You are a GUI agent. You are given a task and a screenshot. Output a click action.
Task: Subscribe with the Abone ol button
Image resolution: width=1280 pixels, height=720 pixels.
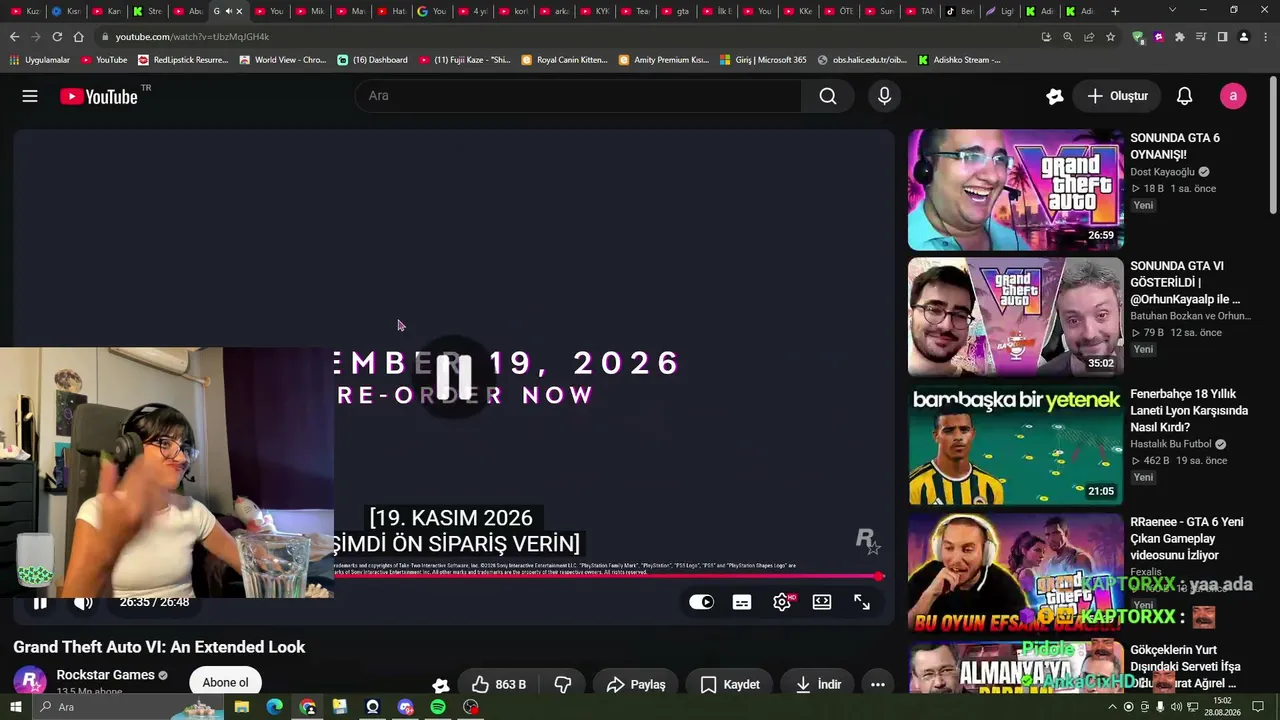[x=225, y=683]
